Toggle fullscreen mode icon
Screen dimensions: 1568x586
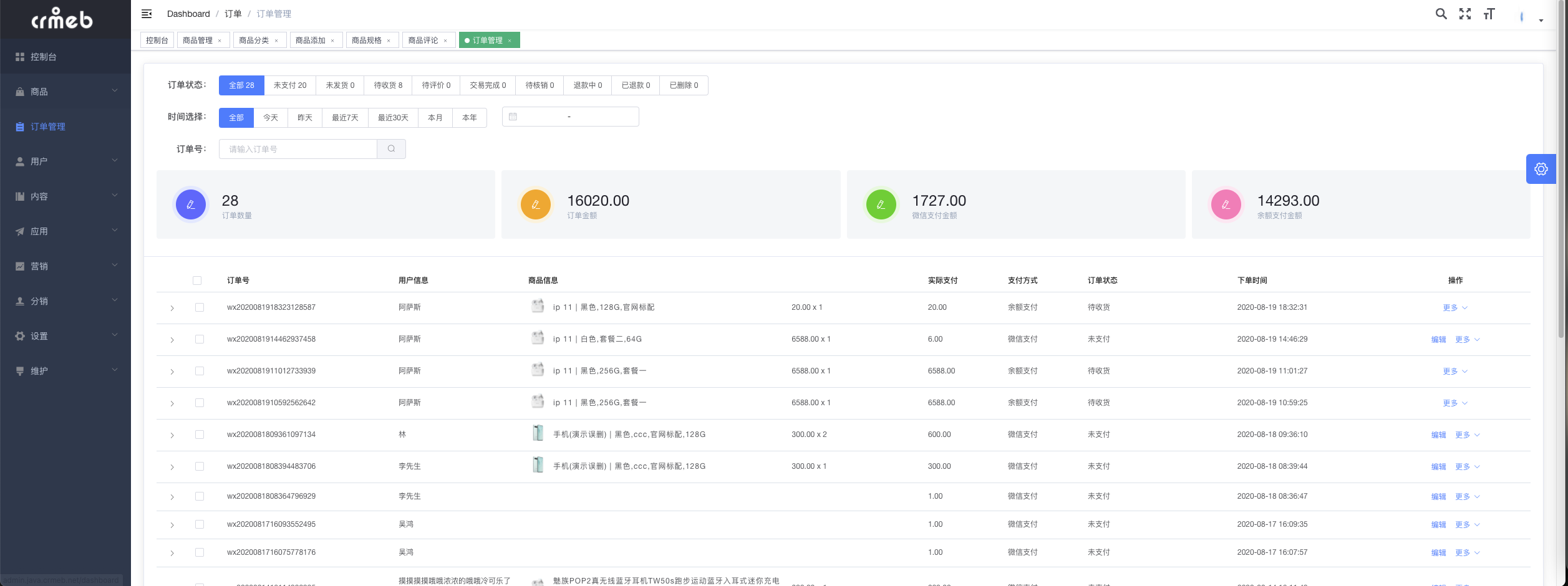(x=1465, y=14)
